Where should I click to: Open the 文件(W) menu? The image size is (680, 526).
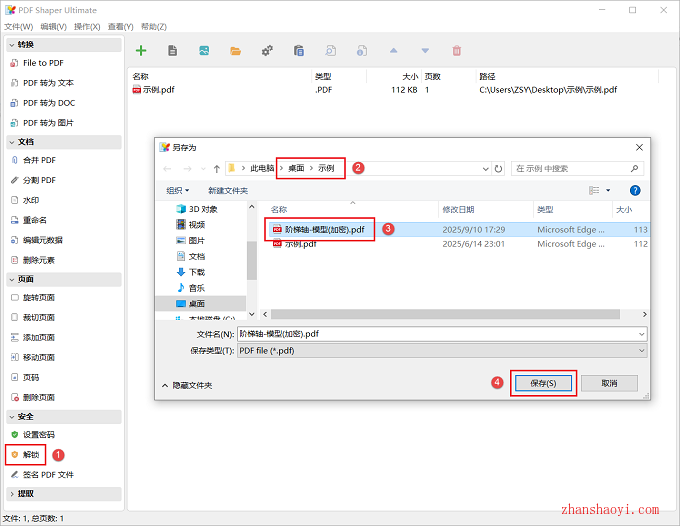19,26
